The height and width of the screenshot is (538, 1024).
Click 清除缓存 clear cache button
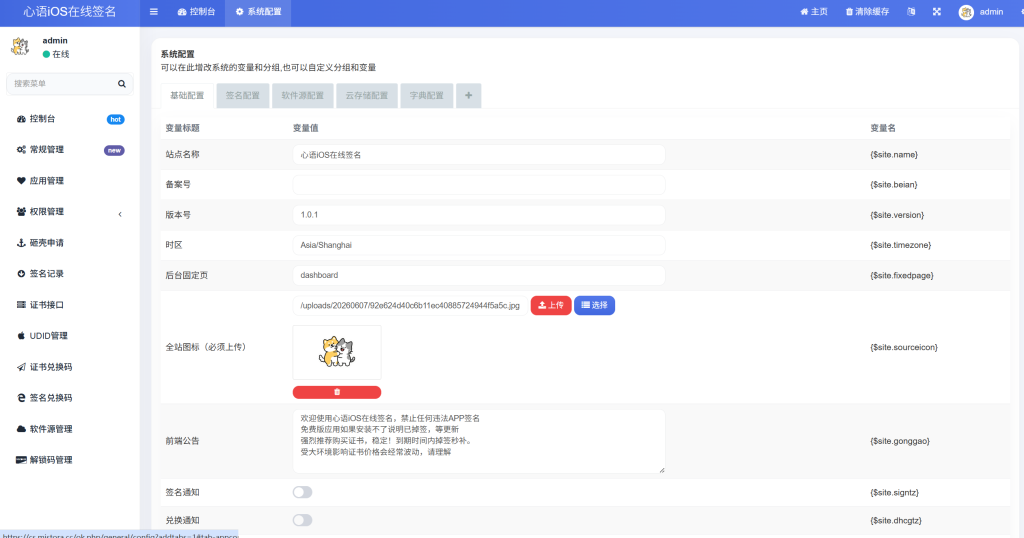click(x=867, y=12)
